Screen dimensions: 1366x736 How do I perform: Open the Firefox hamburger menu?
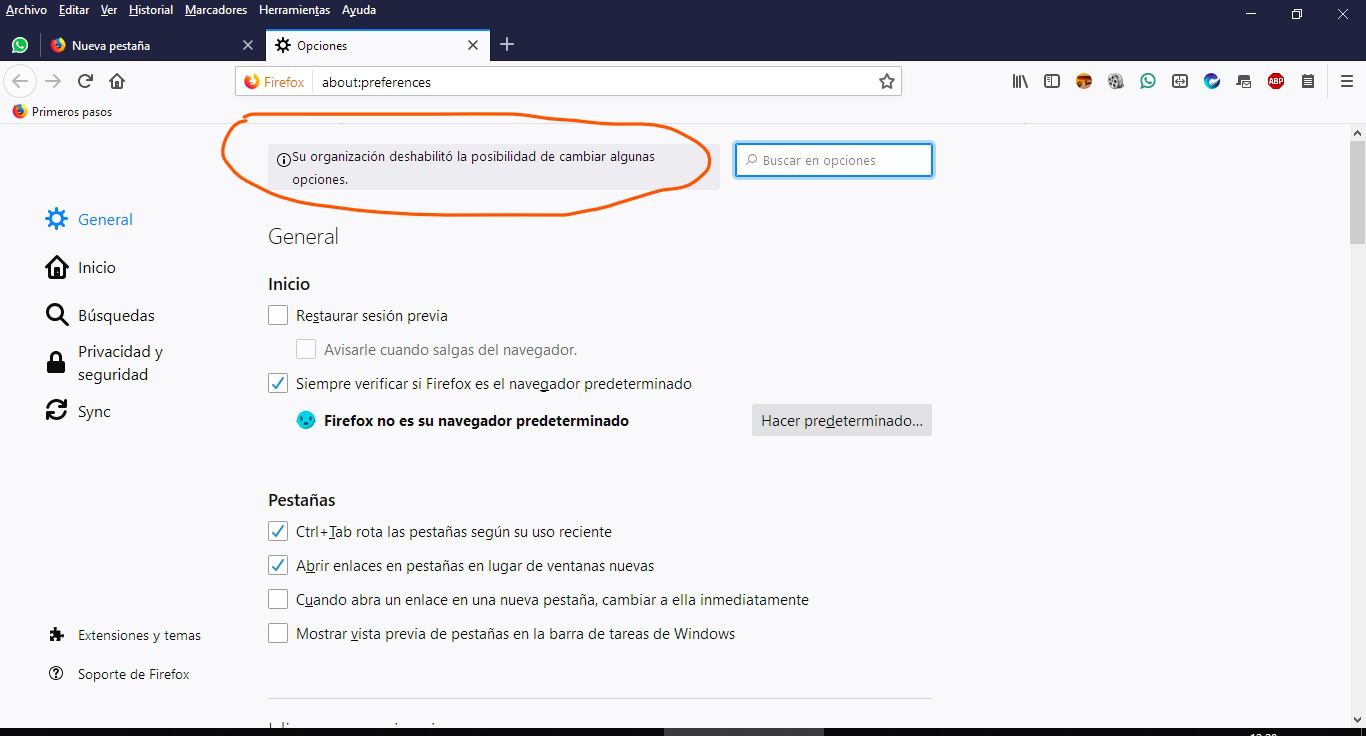(1347, 82)
